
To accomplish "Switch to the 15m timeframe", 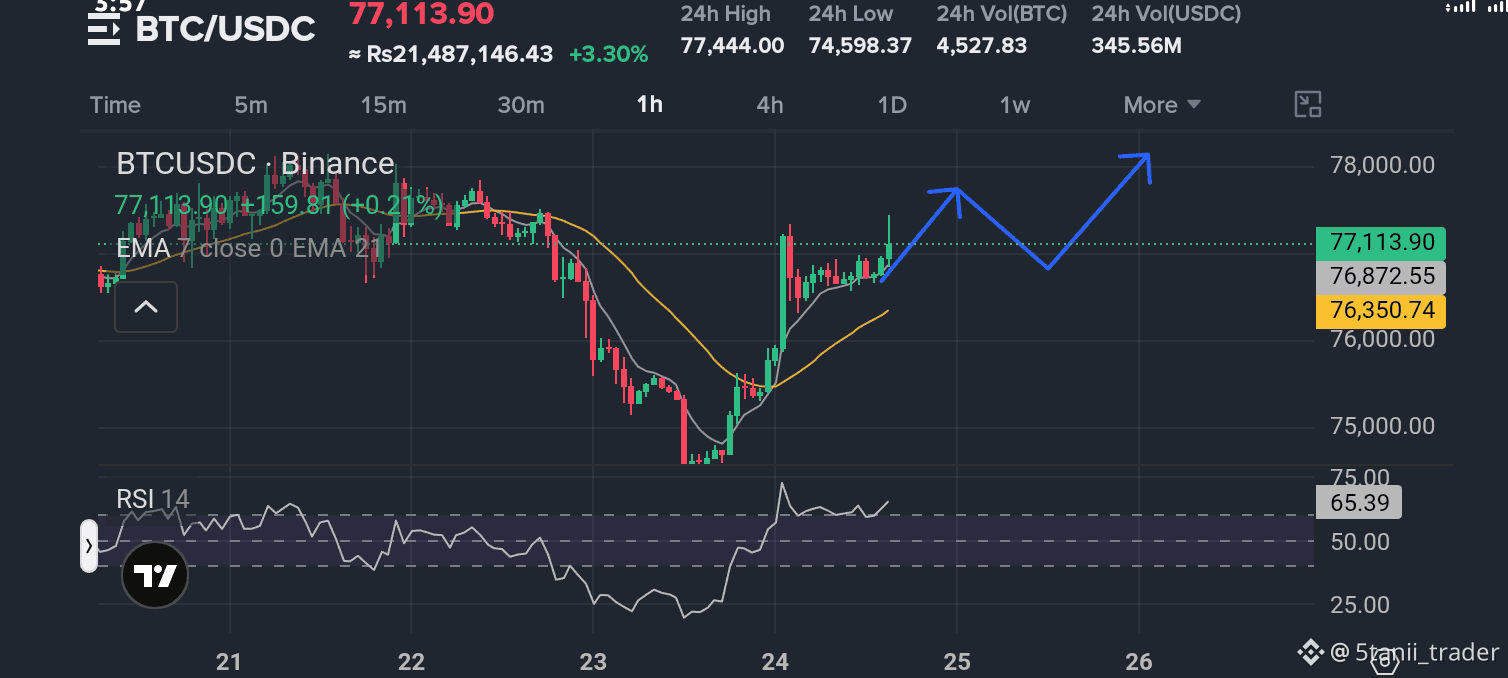I will point(384,105).
